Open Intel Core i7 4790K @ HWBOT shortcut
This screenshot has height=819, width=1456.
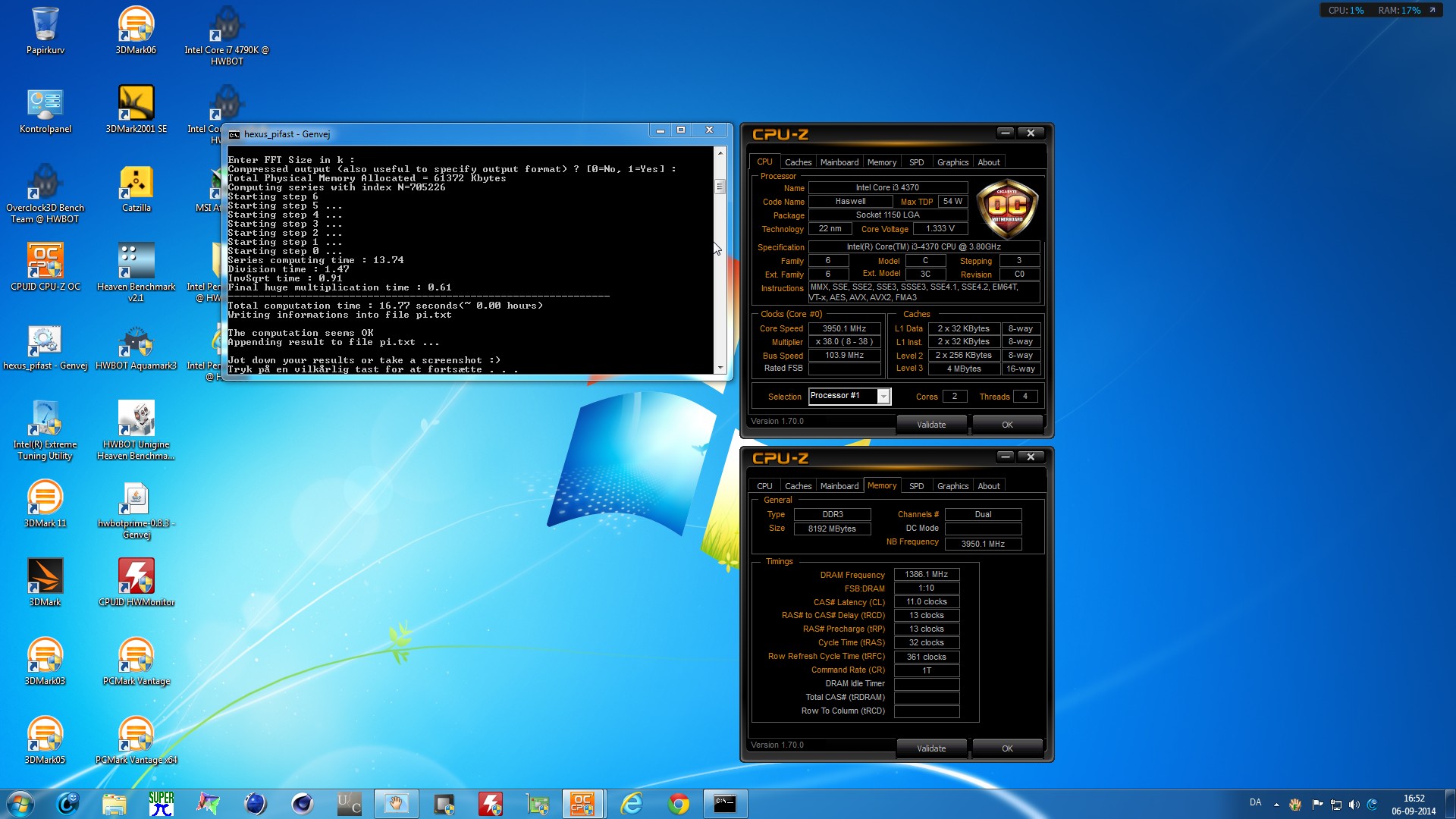click(x=227, y=36)
